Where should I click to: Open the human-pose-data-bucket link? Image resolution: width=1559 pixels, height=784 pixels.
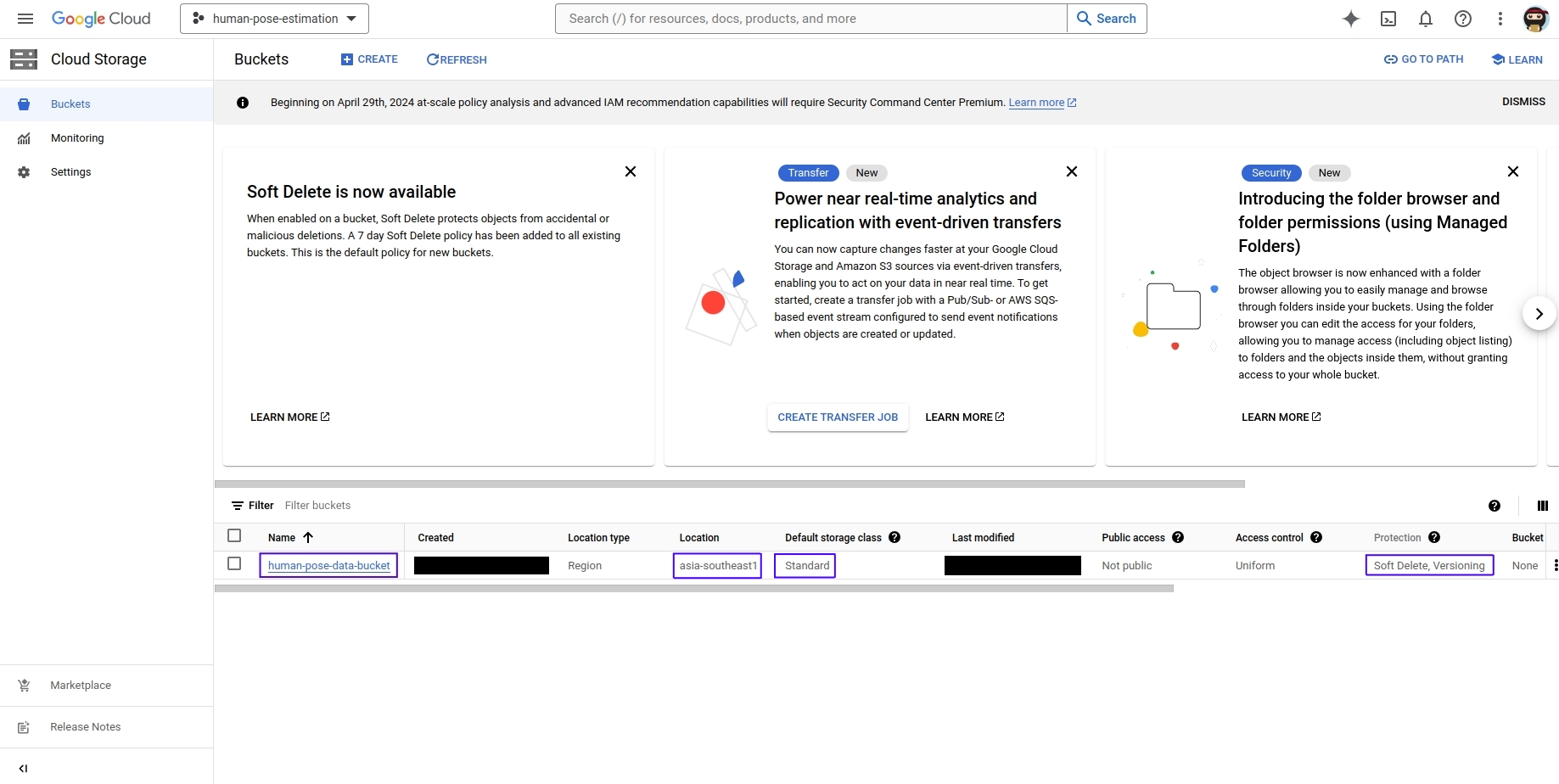329,566
